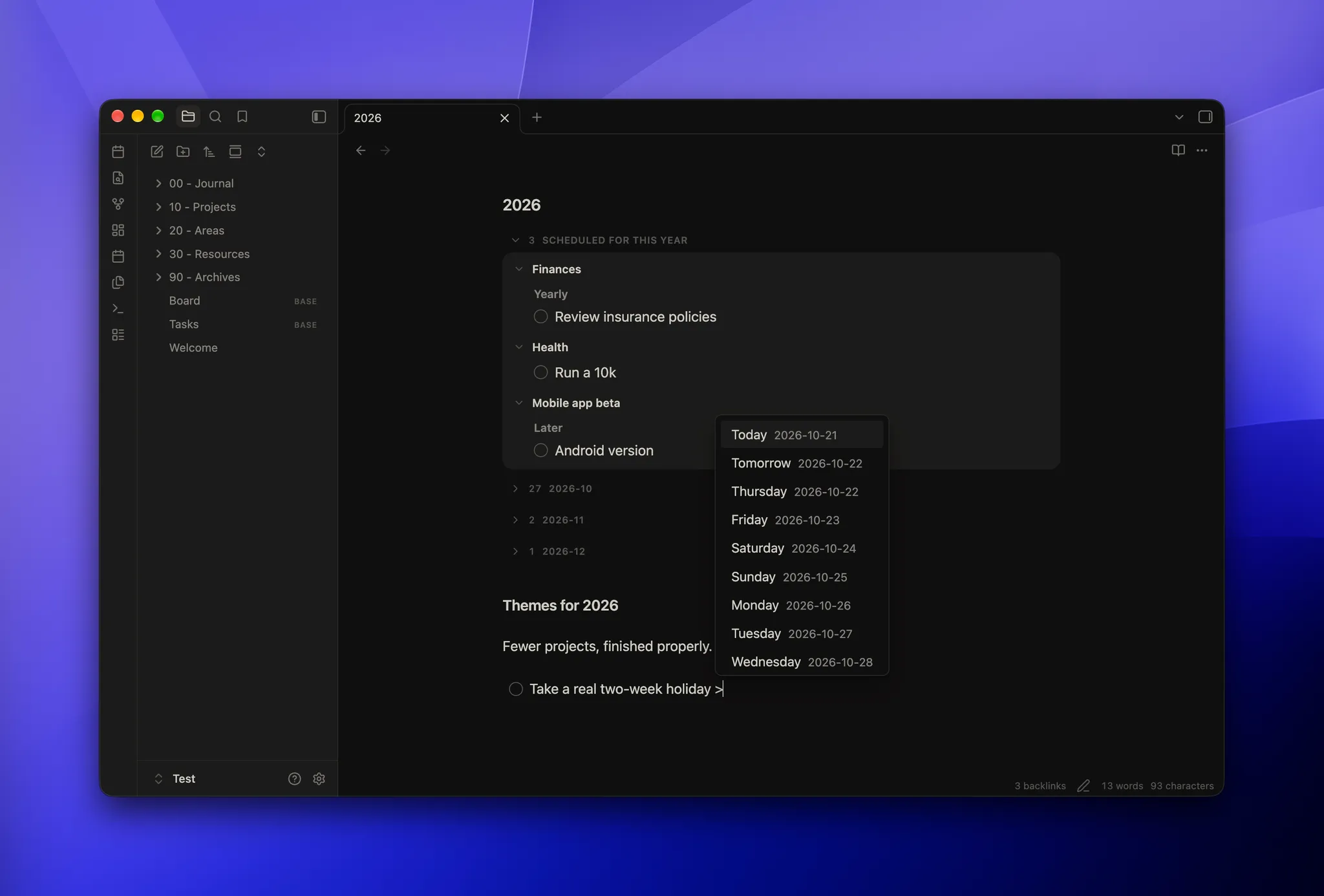Click the 2026 note title
This screenshot has height=896, width=1324.
522,205
